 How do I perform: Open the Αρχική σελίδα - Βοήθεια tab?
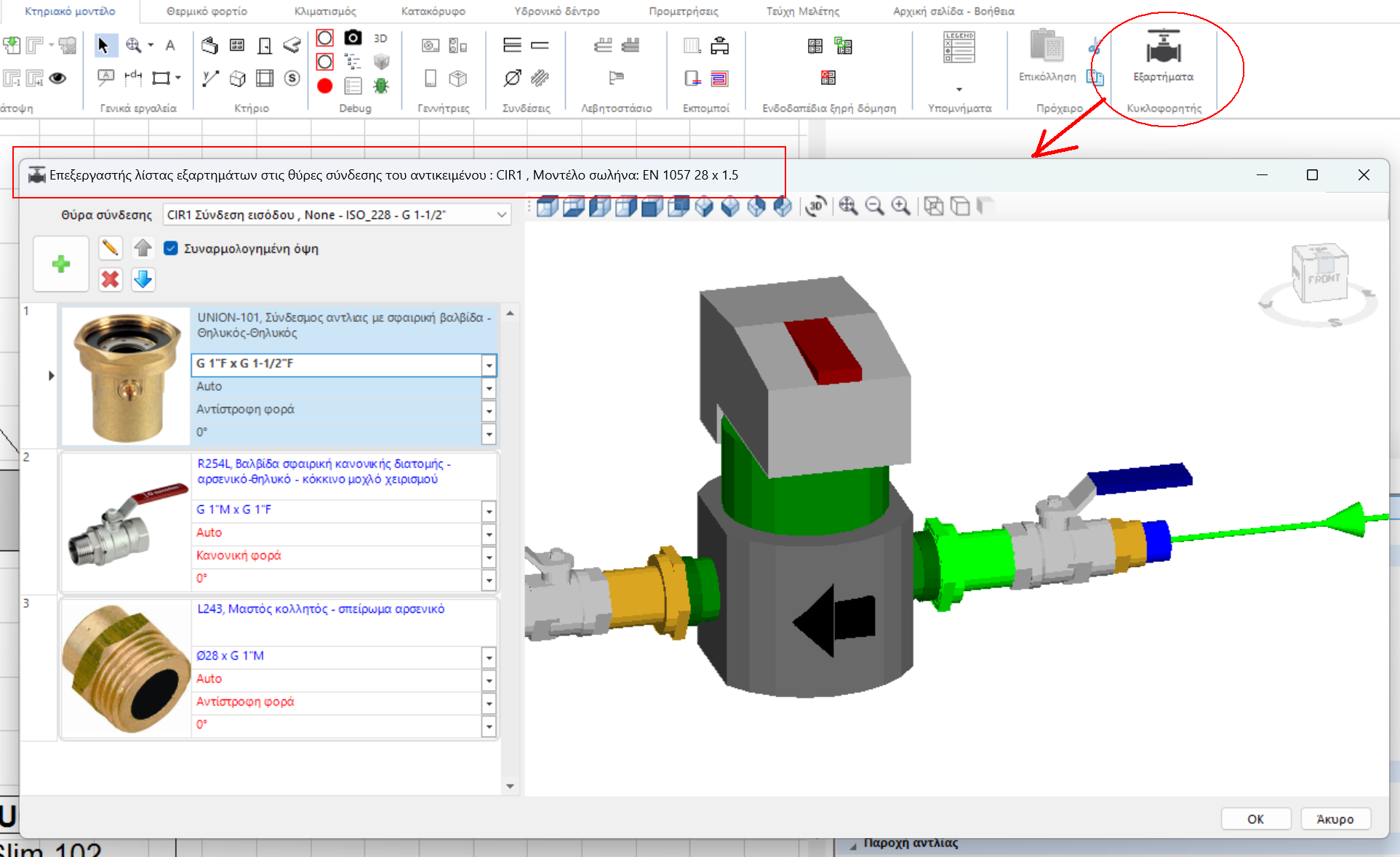(x=953, y=11)
